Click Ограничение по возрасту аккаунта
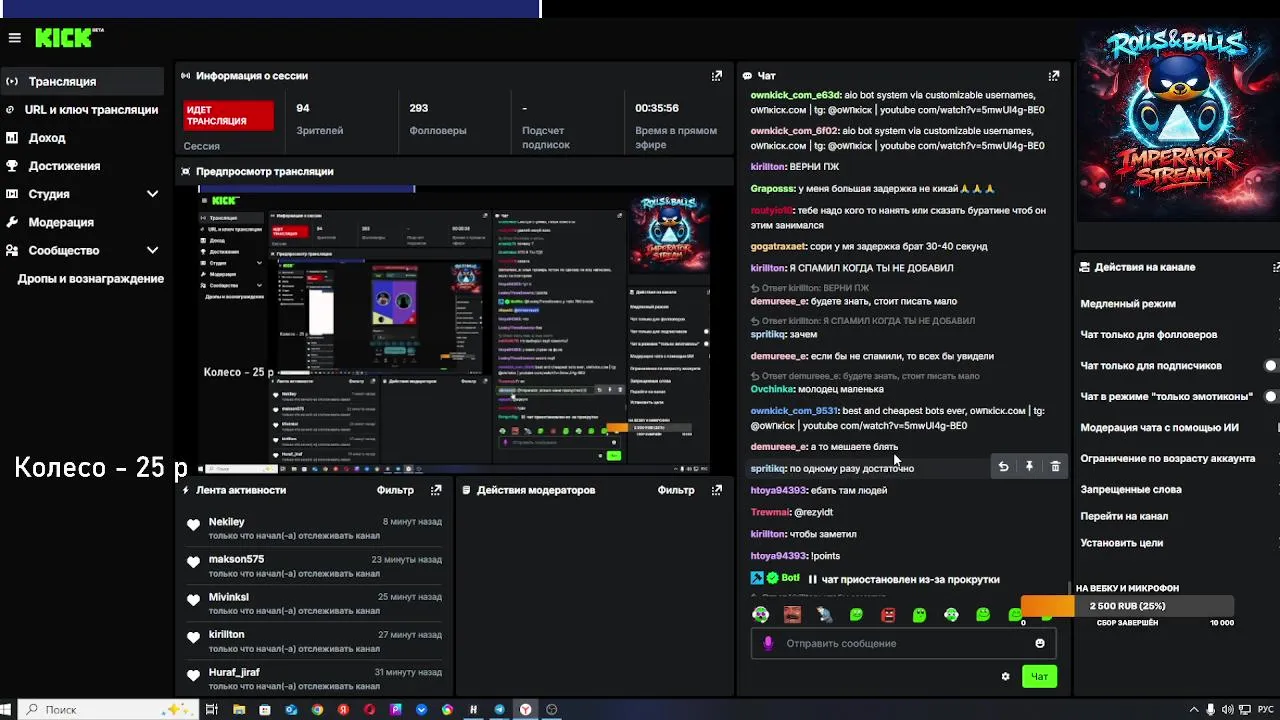1280x720 pixels. tap(1168, 459)
